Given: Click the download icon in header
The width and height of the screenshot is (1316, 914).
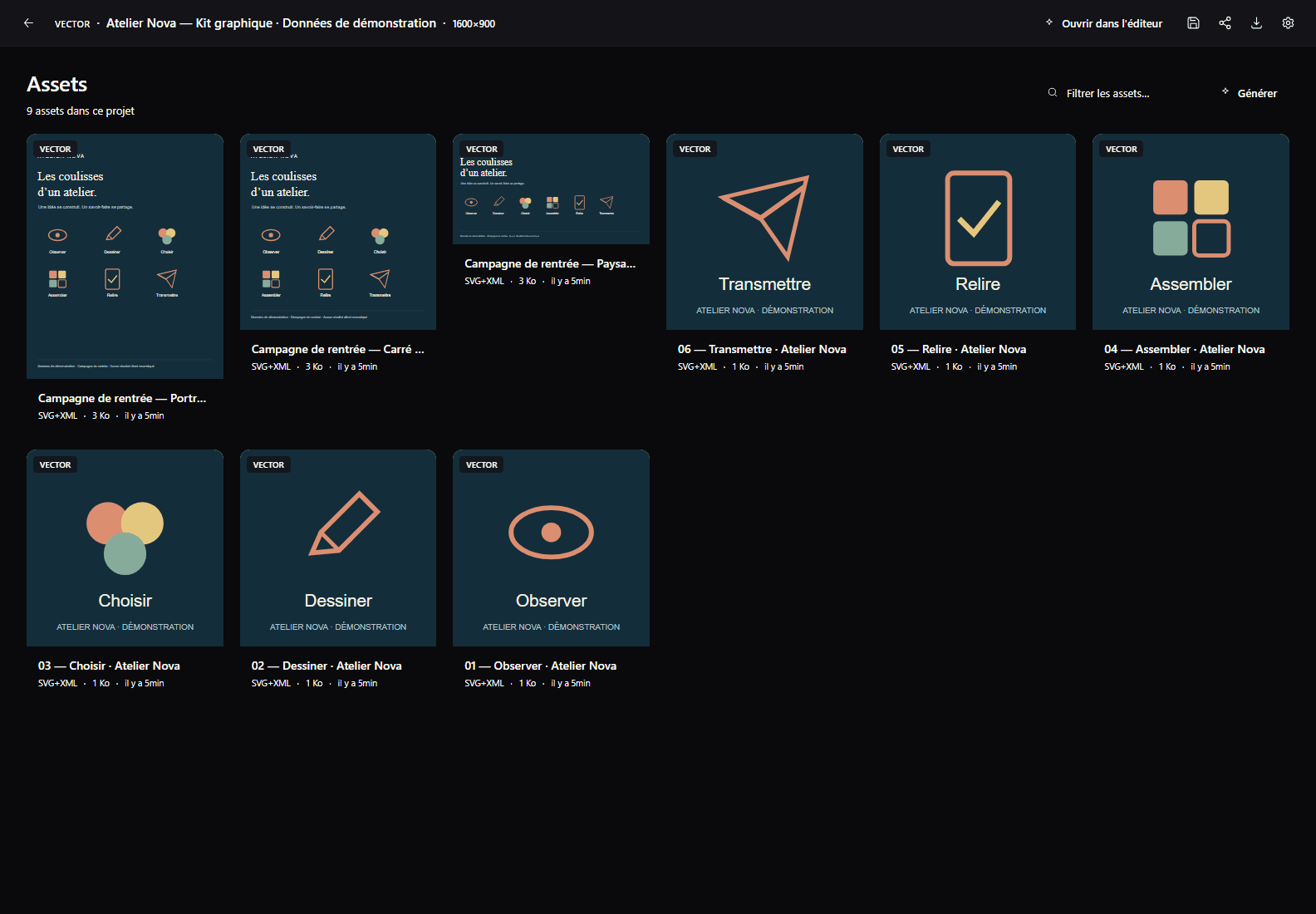Looking at the screenshot, I should pyautogui.click(x=1256, y=23).
